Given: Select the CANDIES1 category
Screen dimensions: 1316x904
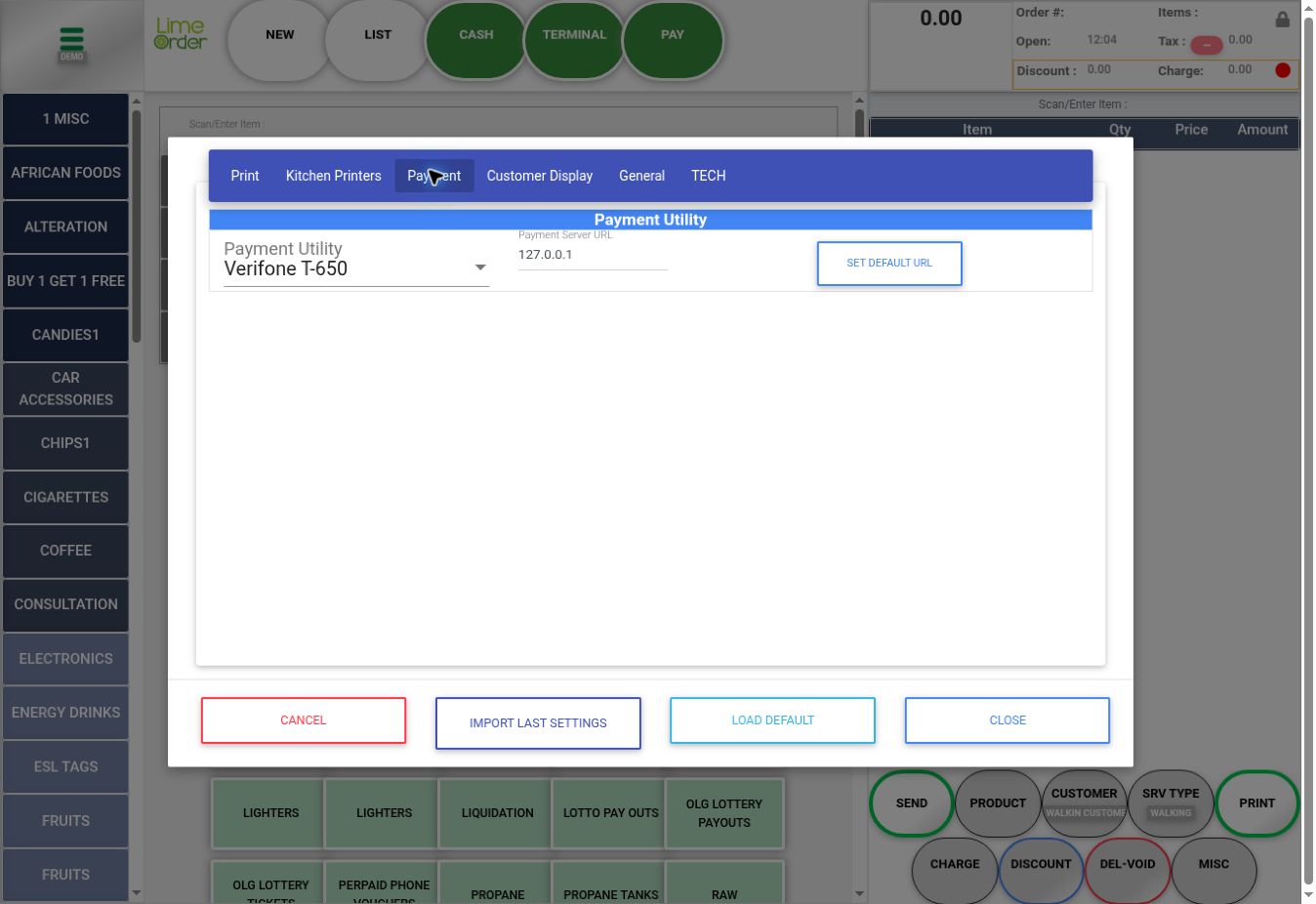Looking at the screenshot, I should 65,335.
